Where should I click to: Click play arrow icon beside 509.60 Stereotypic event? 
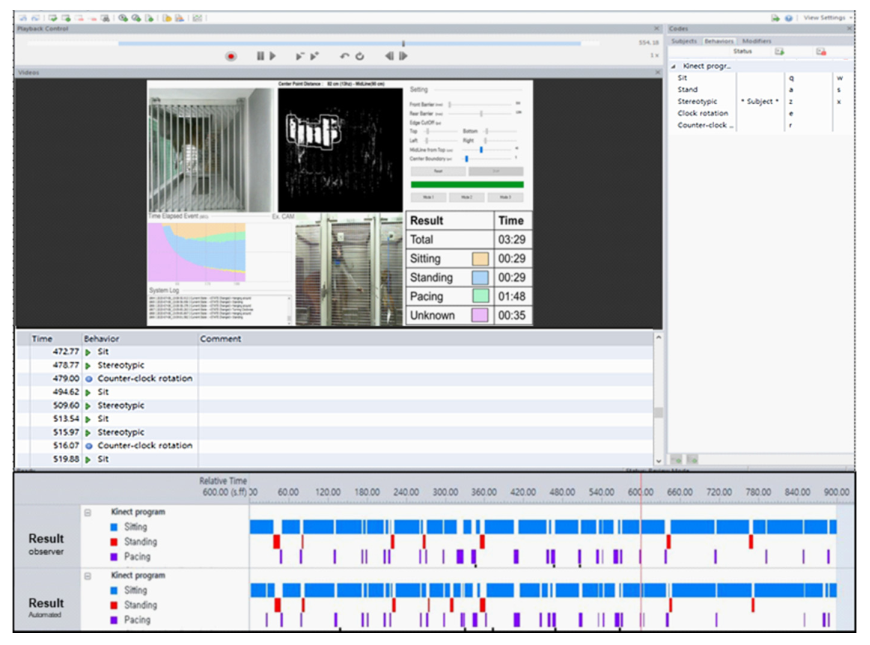pos(88,406)
